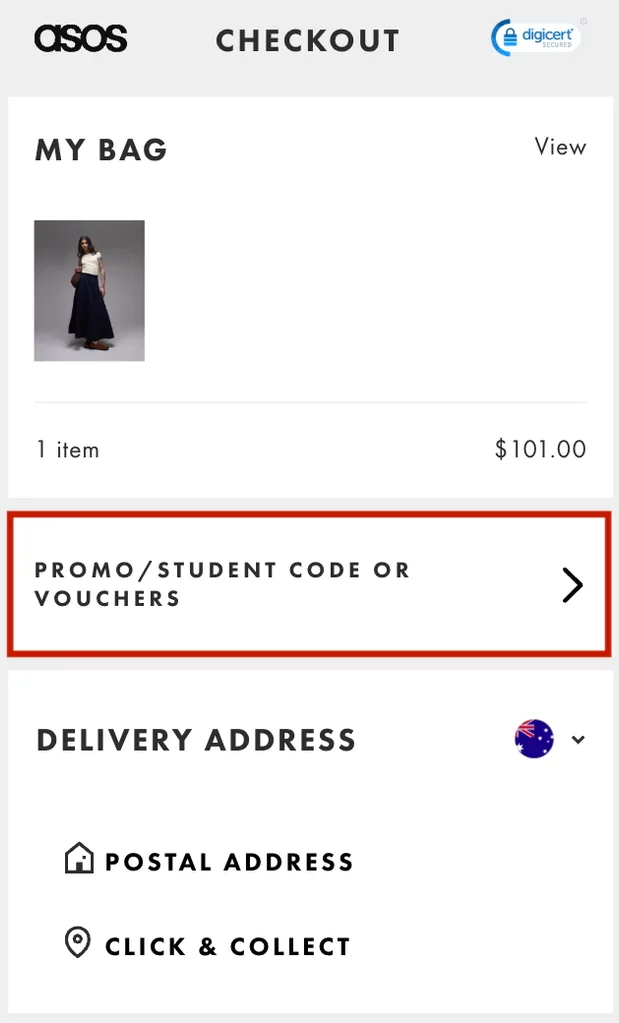Open the Promo/Student Code or Vouchers section

310,584
